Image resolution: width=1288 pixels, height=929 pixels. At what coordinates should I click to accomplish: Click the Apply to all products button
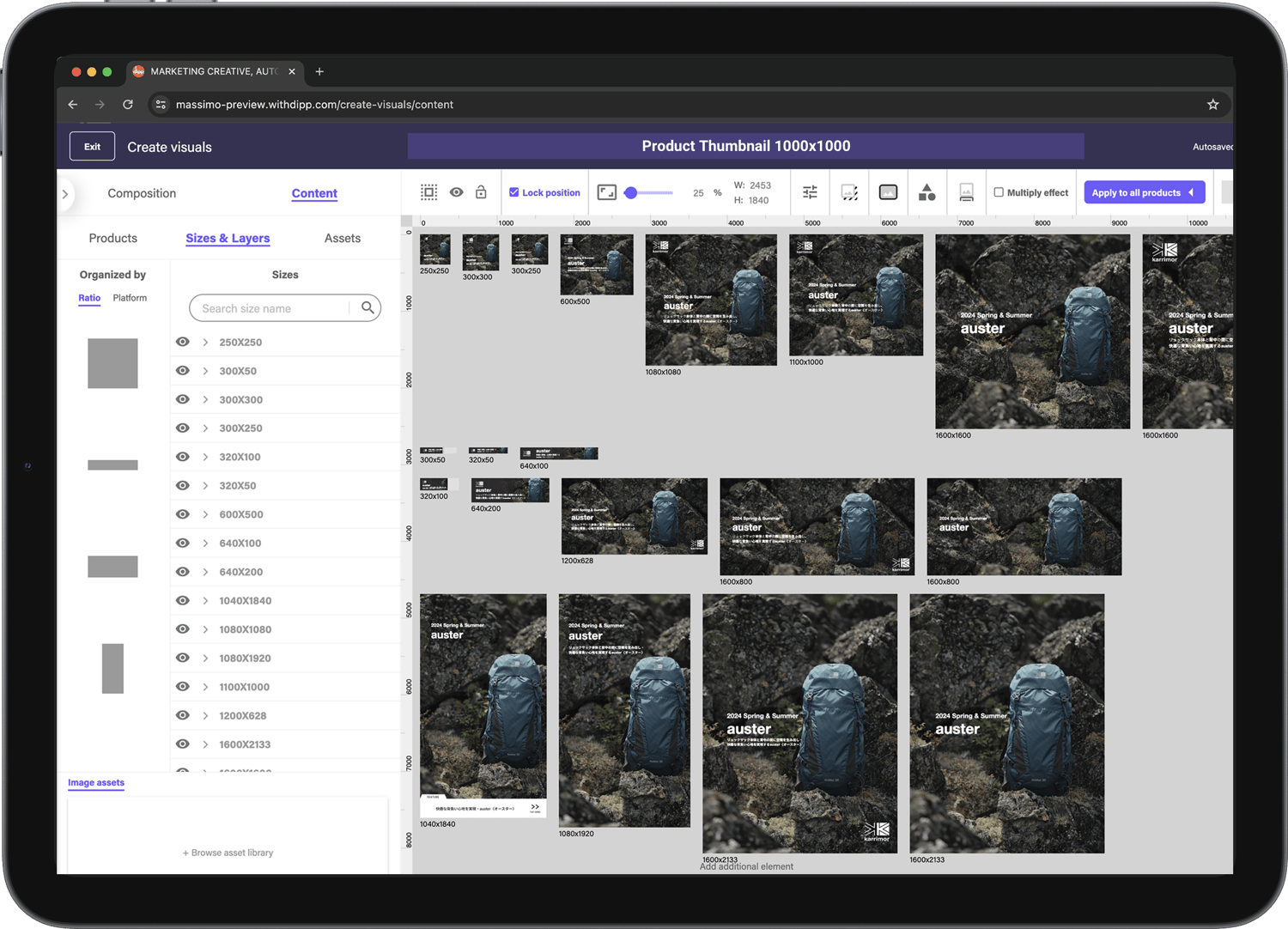1145,191
